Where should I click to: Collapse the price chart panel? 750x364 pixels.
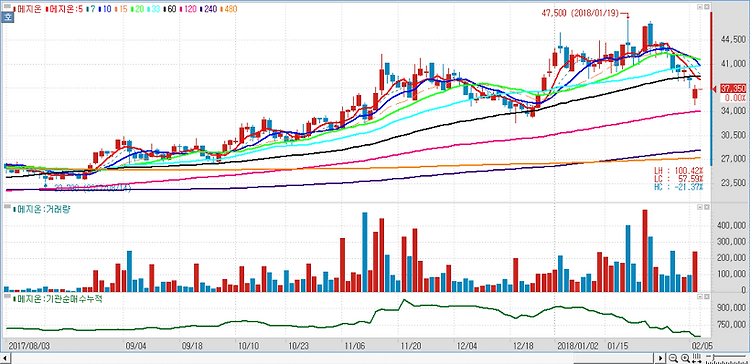click(x=699, y=7)
